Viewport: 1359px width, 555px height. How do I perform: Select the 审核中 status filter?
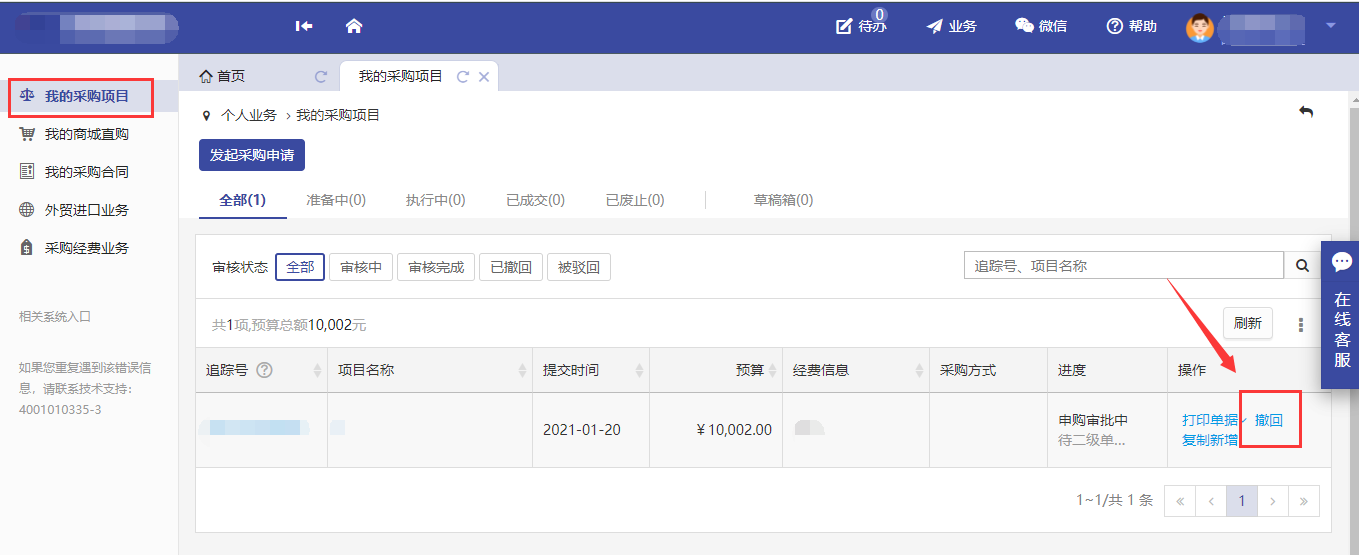pos(361,268)
